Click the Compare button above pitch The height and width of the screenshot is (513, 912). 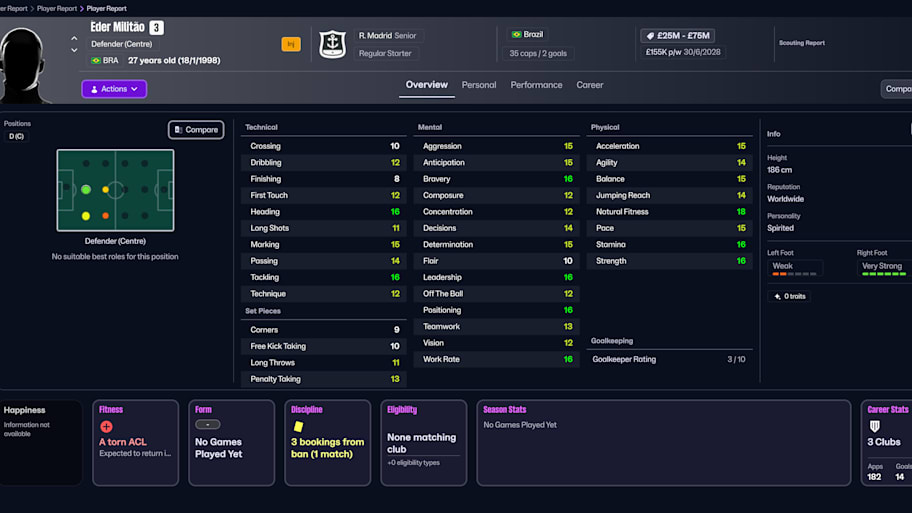pos(196,130)
